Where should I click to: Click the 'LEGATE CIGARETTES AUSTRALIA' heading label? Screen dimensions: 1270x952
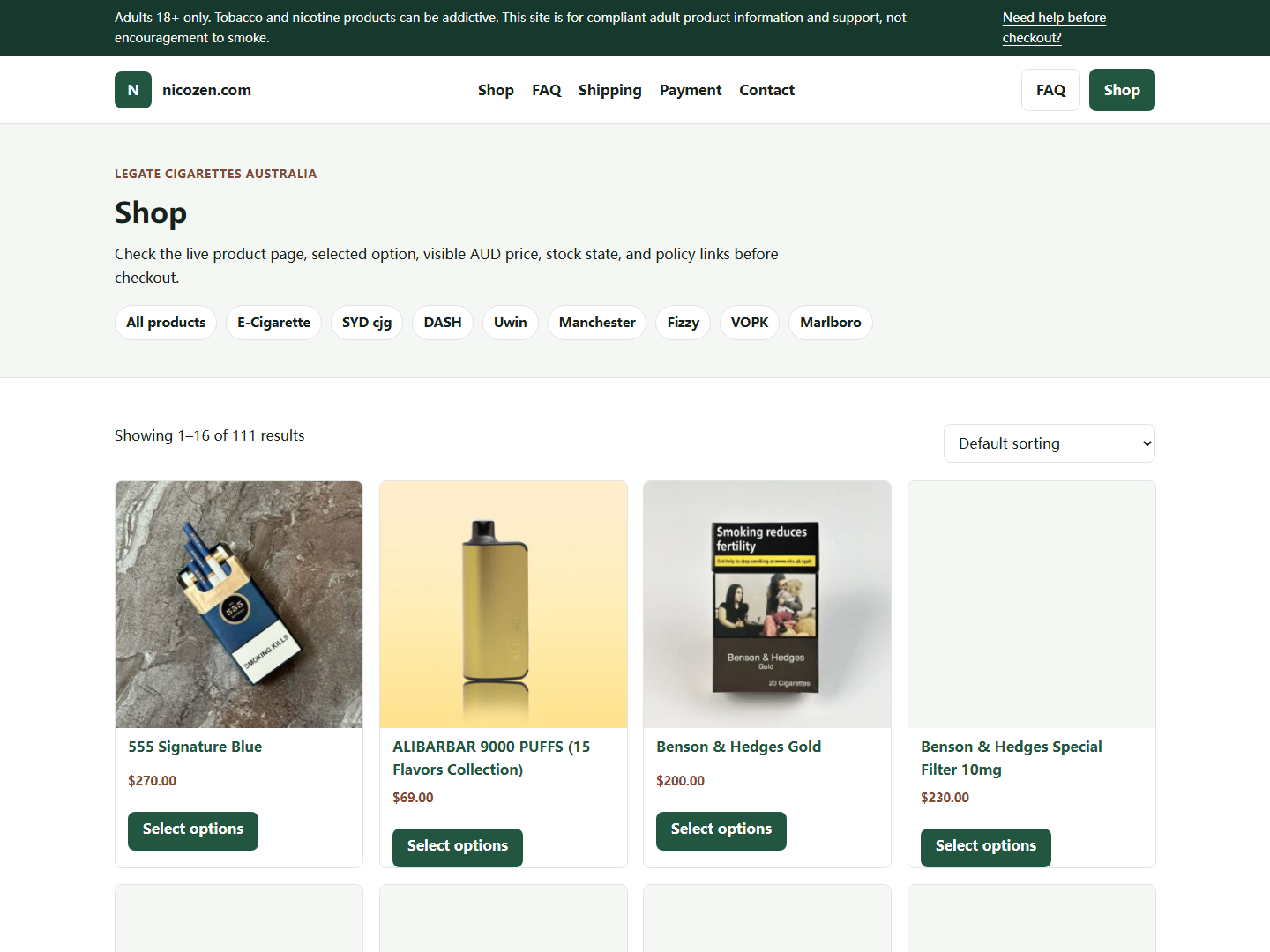pyautogui.click(x=215, y=174)
